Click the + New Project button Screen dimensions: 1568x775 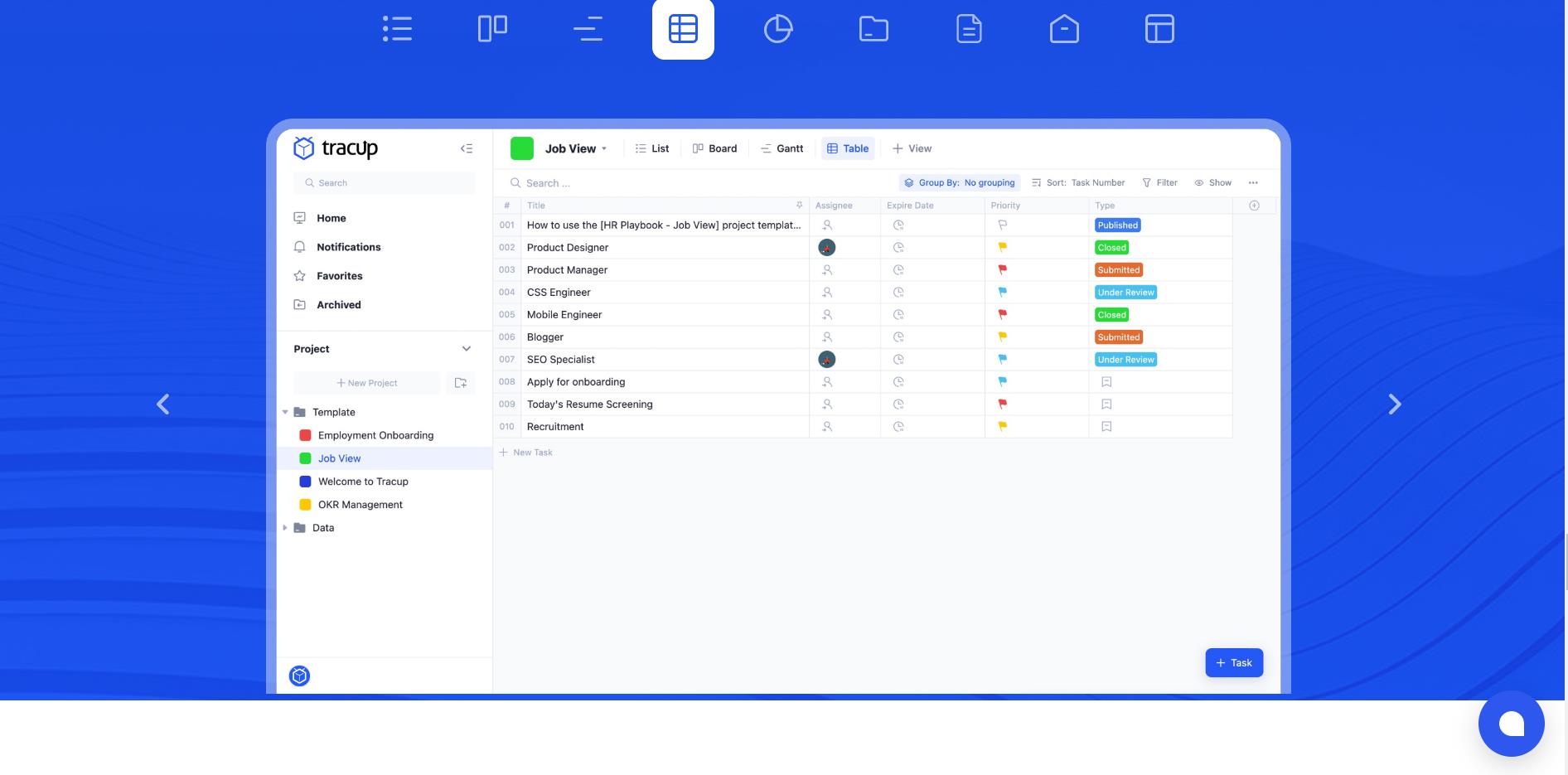366,382
